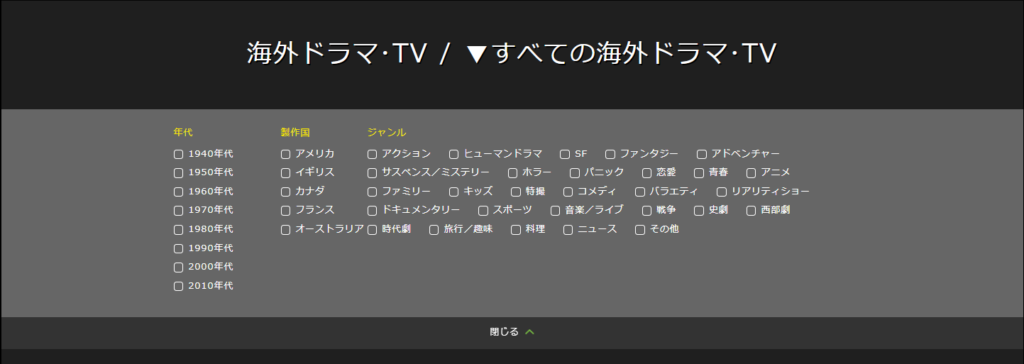Viewport: 1024px width, 364px height.
Task: Check the コメディ genre option
Action: coord(568,192)
